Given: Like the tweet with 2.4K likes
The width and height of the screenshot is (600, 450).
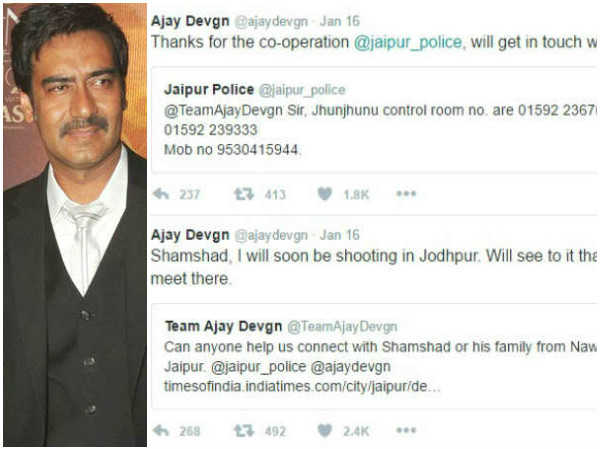Looking at the screenshot, I should [x=324, y=431].
